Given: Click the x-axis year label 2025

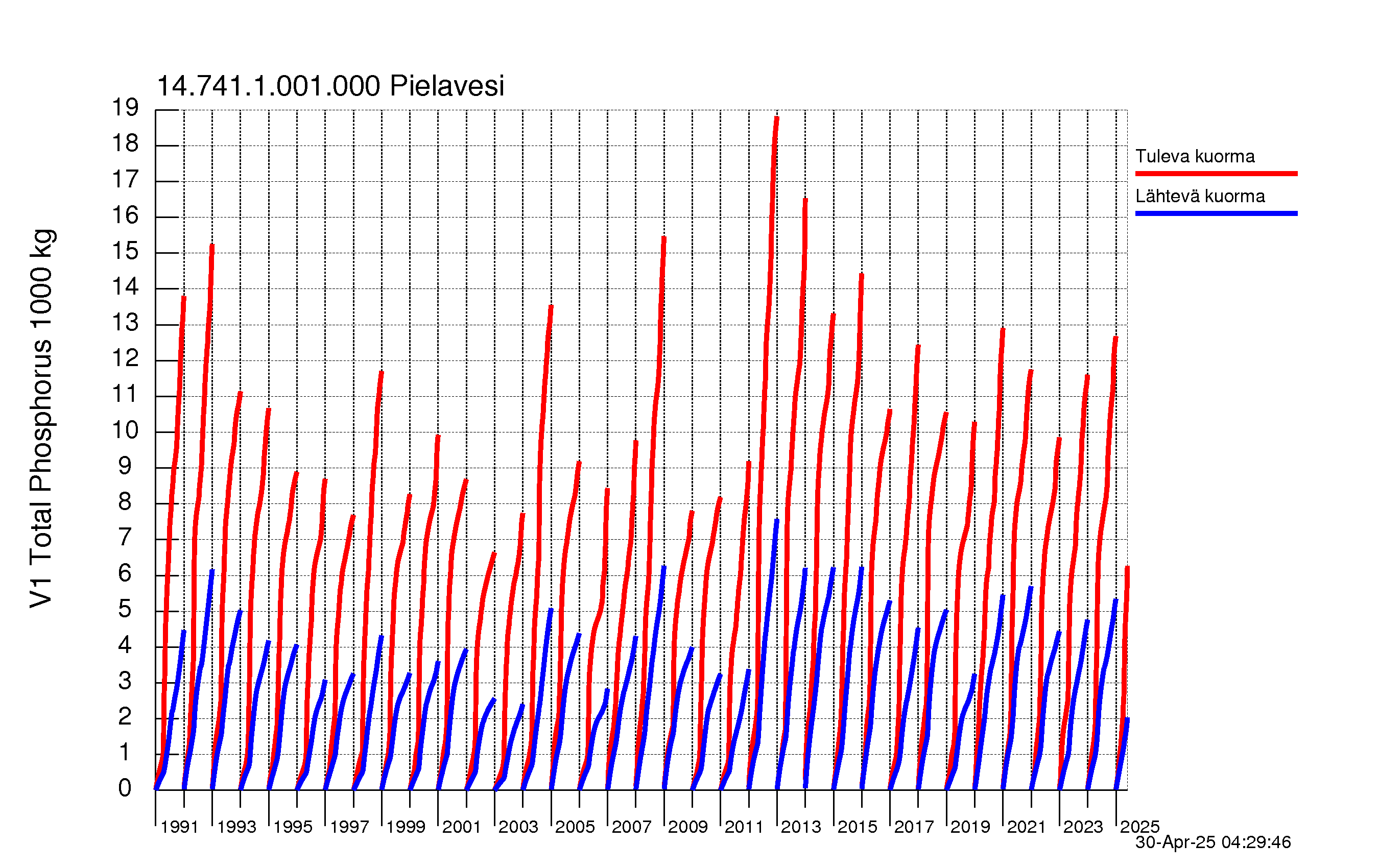Looking at the screenshot, I should (x=1139, y=827).
